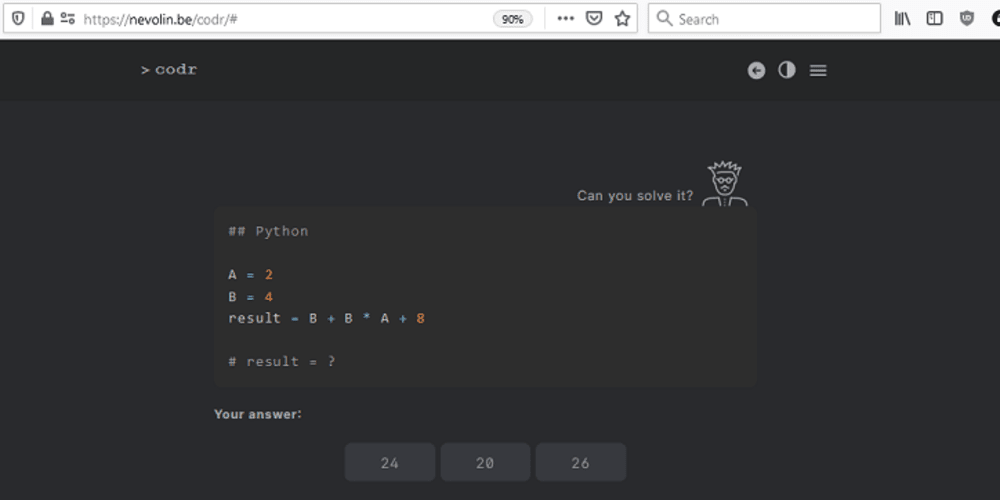Screen dimensions: 1000x500
Task: Click the codr logo
Action: [169, 70]
